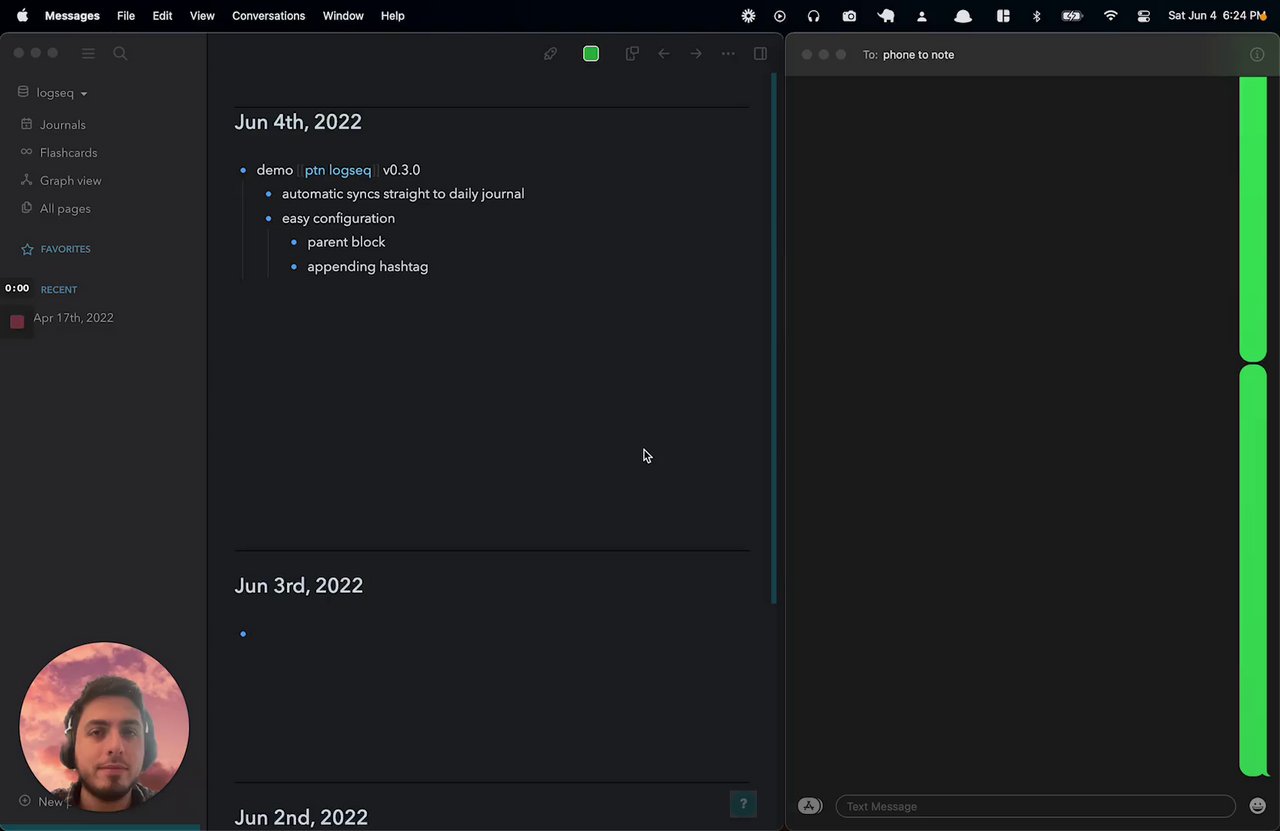This screenshot has height=831, width=1280.
Task: Open the Messages app menu
Action: click(72, 16)
